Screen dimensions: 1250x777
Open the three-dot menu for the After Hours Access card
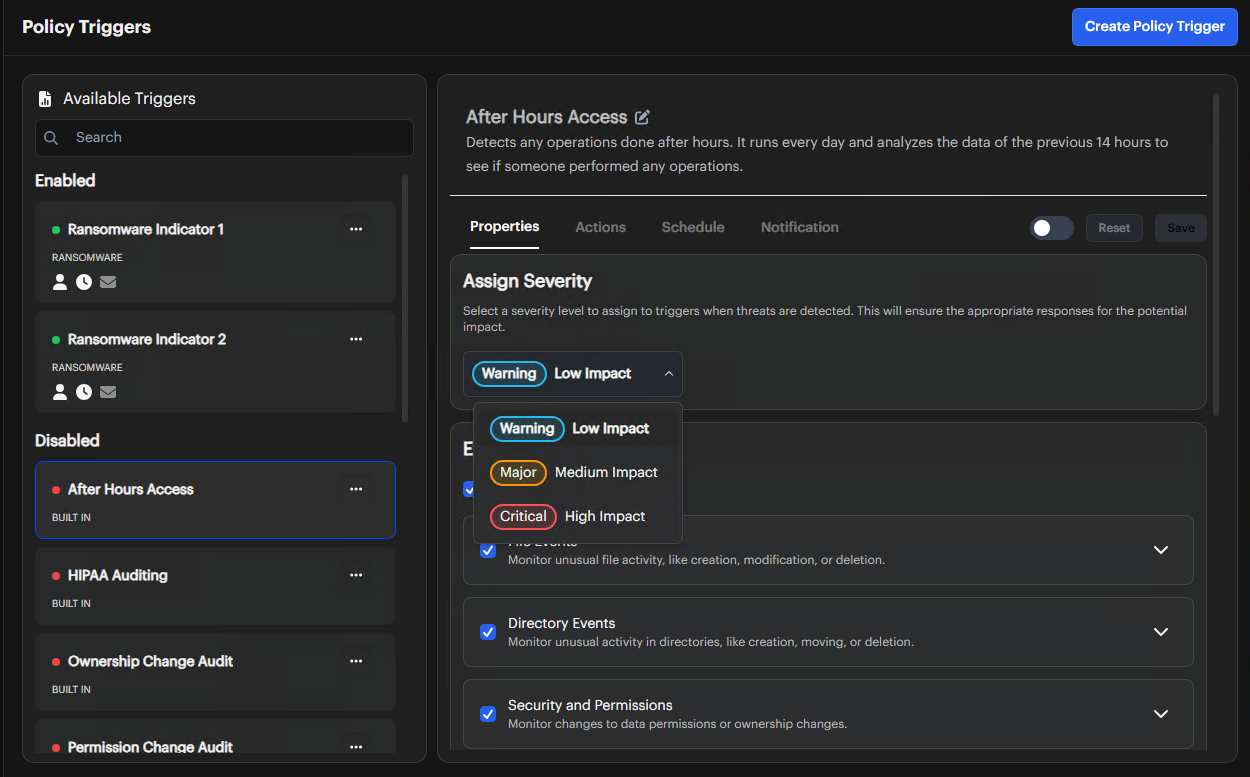coord(356,489)
